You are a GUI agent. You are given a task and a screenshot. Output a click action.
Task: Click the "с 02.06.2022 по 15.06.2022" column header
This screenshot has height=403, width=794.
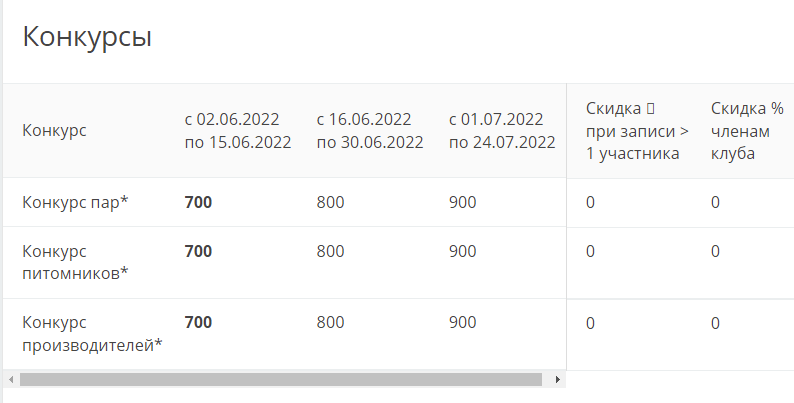(237, 130)
